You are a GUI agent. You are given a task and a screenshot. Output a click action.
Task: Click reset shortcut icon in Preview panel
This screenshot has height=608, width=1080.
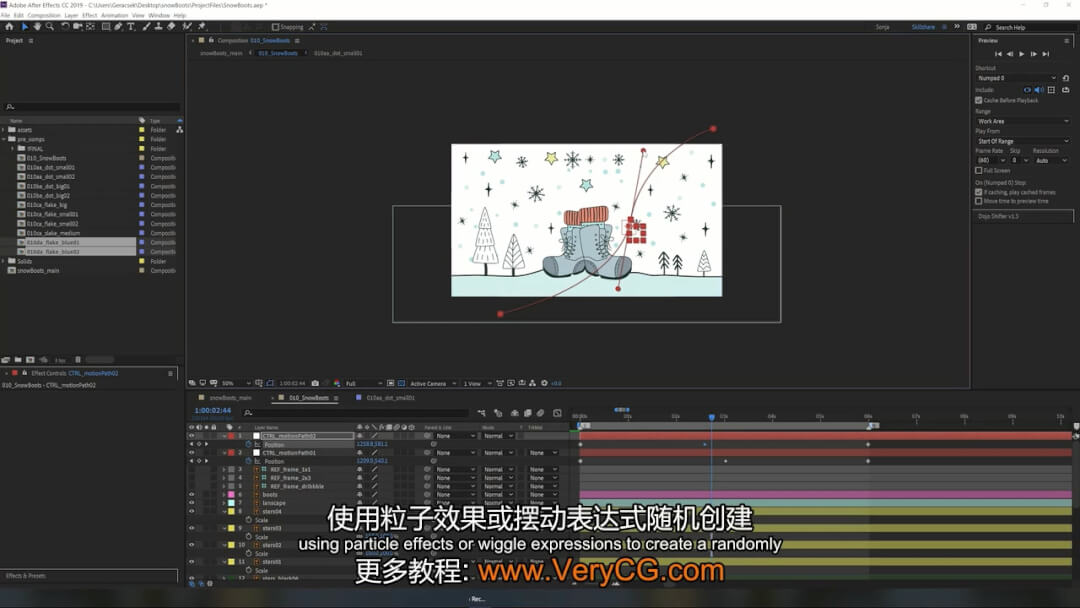(1066, 78)
